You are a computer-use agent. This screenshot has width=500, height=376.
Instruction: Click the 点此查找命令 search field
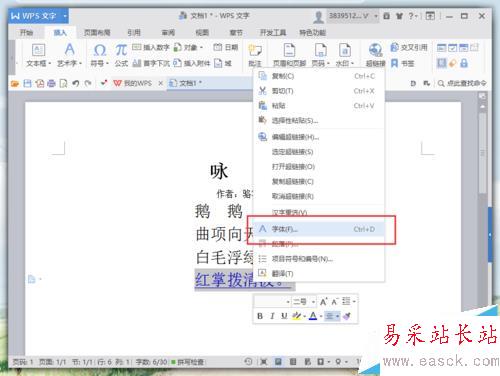coord(462,83)
